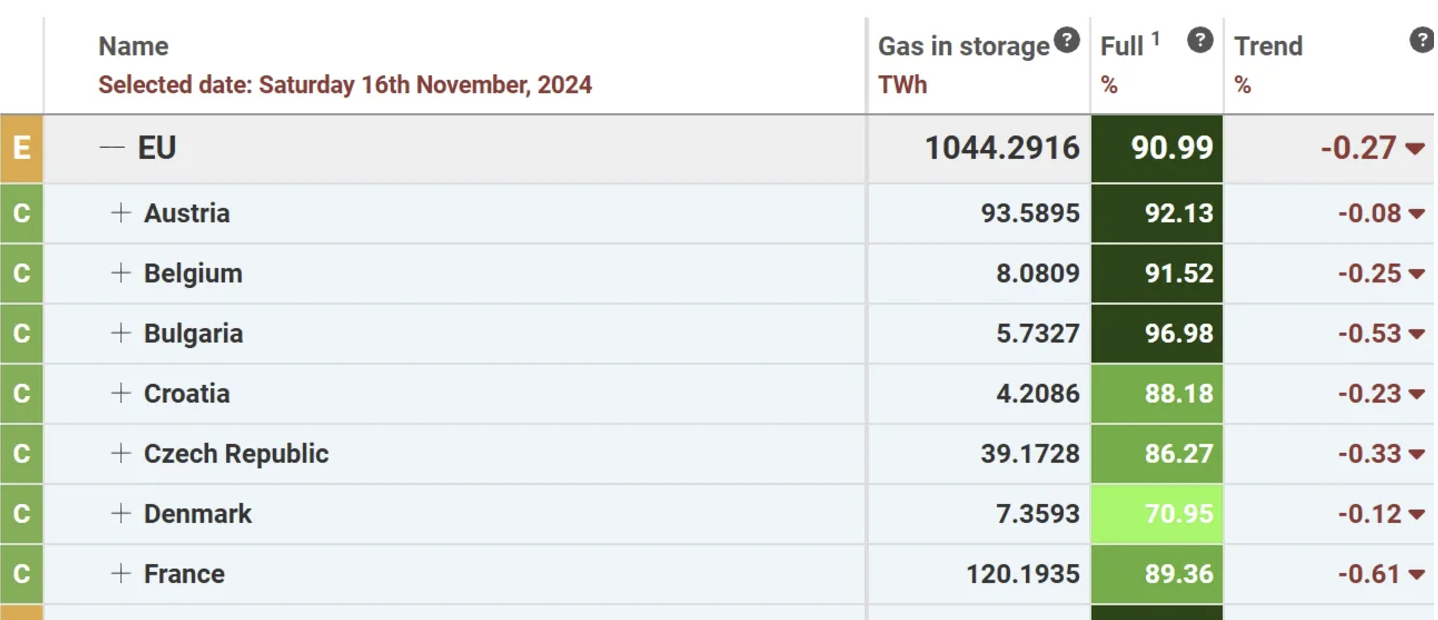Click the green C badge for Austria
The image size is (1438, 620).
point(21,213)
